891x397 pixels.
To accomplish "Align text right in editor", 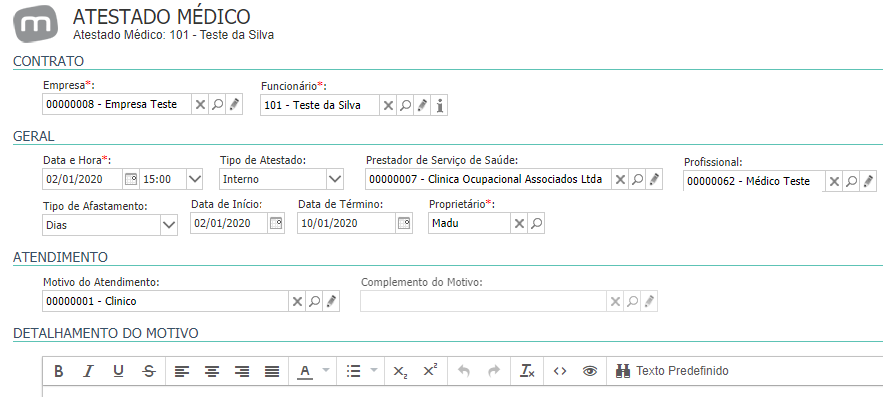I will (x=242, y=371).
